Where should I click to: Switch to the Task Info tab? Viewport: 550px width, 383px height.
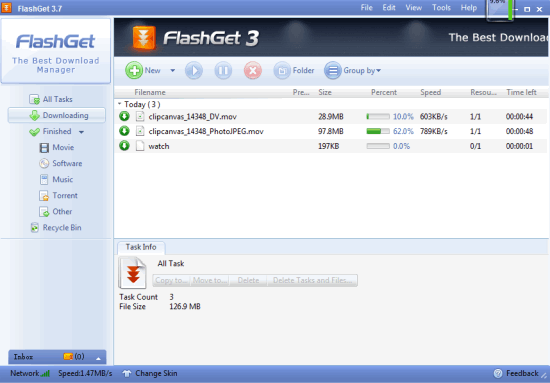point(141,247)
